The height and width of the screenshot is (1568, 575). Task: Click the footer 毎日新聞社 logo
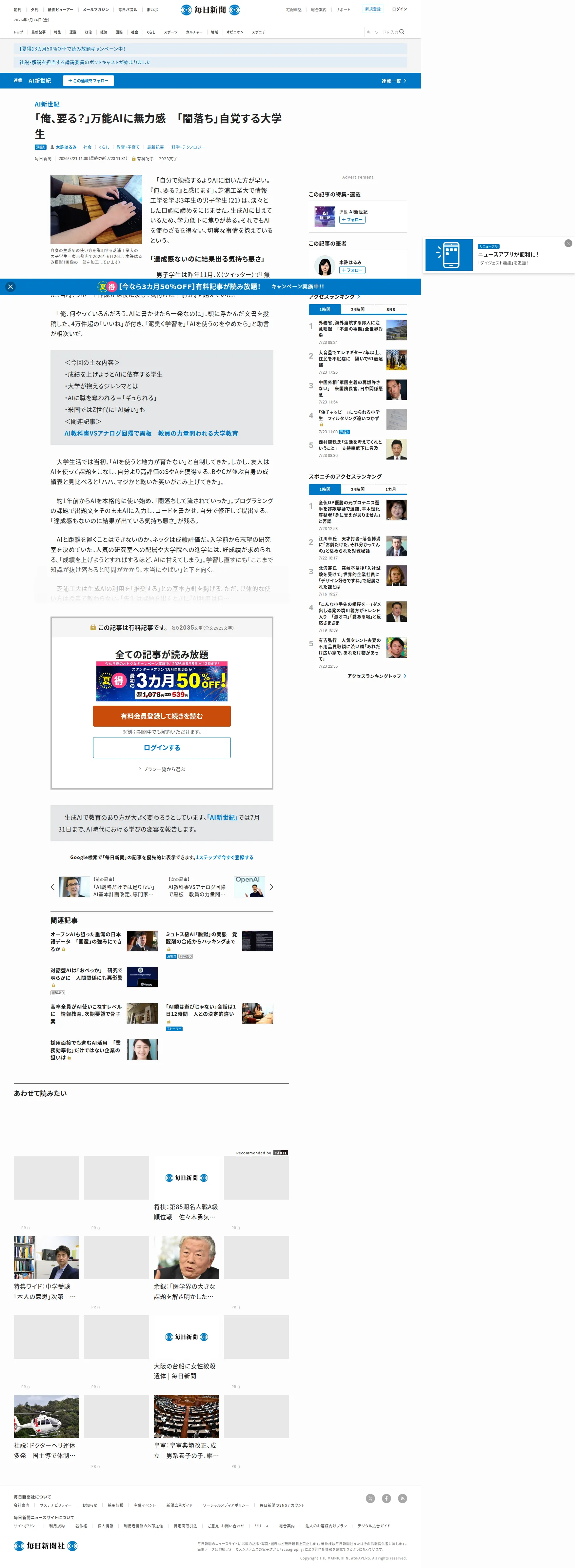coord(46,1545)
